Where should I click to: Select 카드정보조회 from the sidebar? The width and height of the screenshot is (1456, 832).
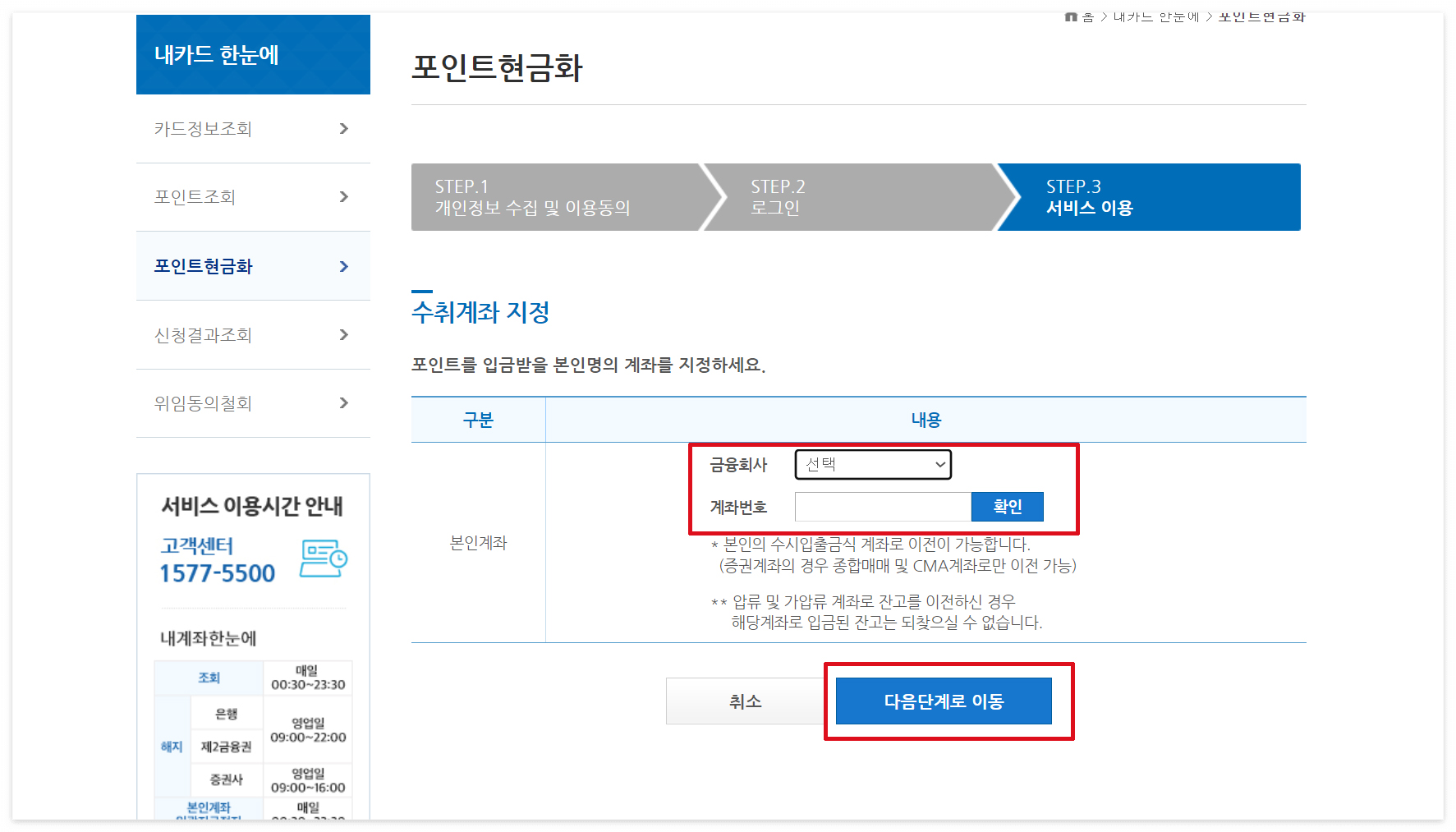click(202, 129)
